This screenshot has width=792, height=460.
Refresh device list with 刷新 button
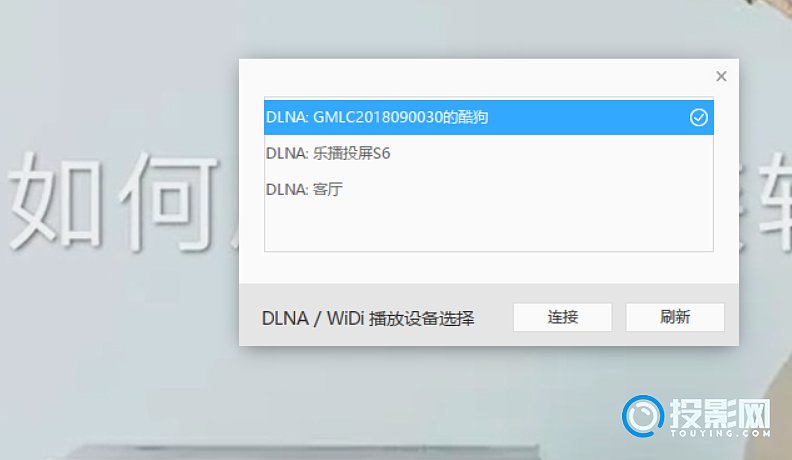(675, 317)
